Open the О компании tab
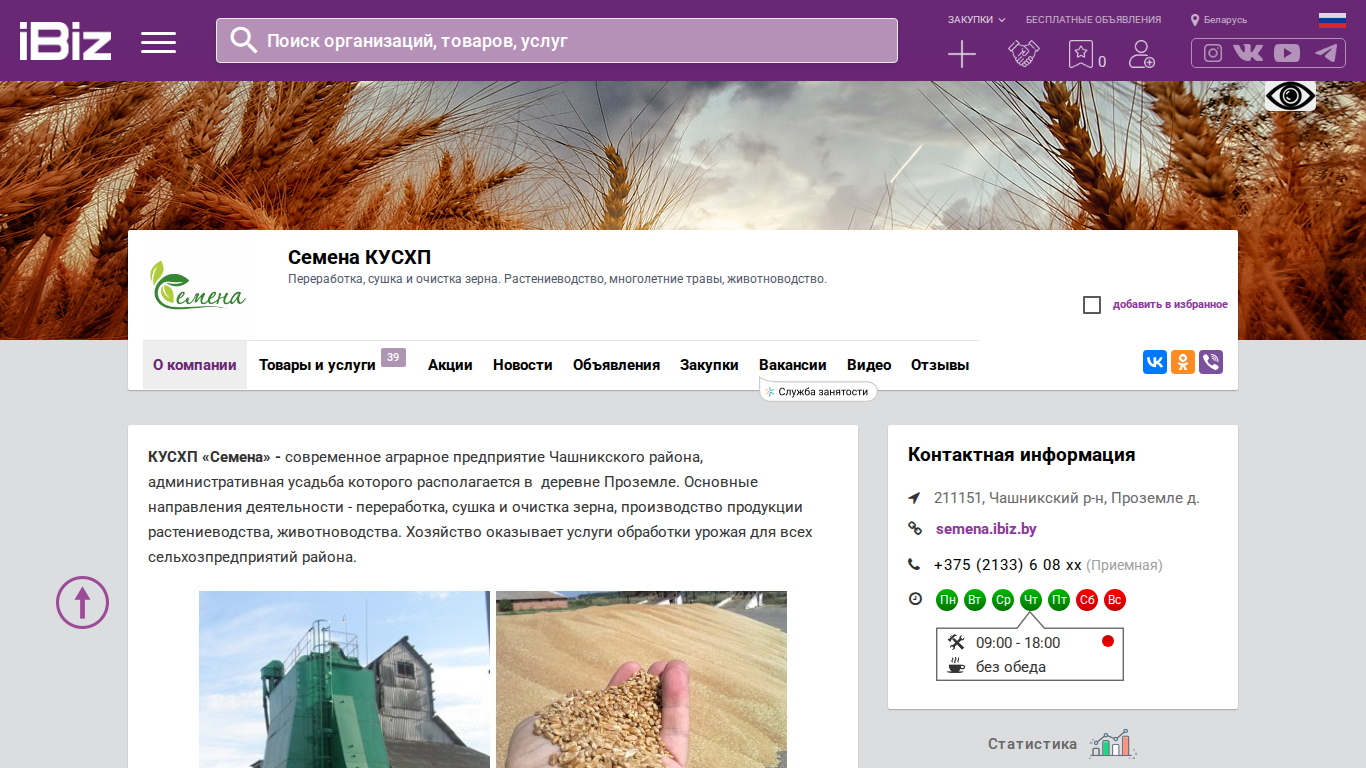The width and height of the screenshot is (1366, 768). (195, 365)
